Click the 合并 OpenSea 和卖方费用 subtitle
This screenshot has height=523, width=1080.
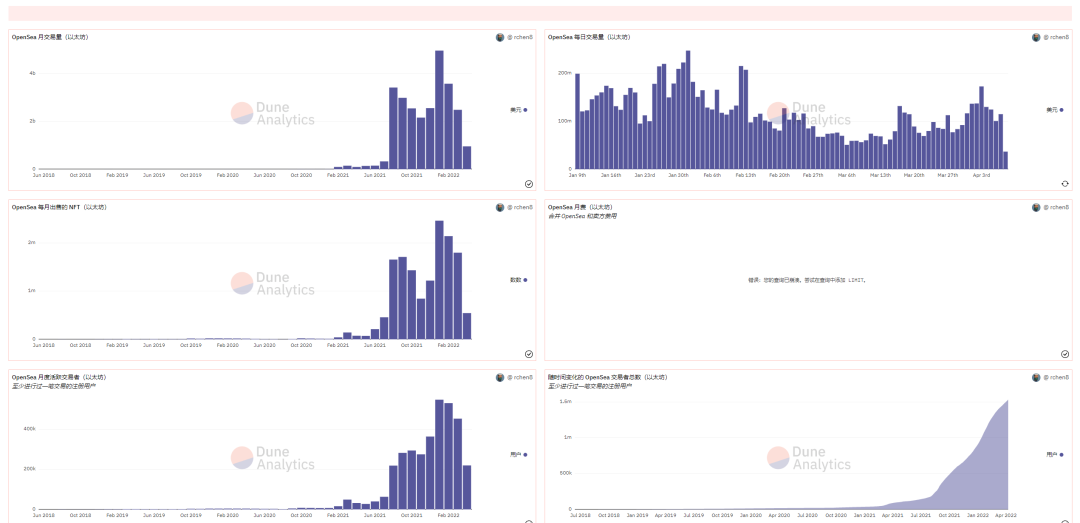(582, 216)
